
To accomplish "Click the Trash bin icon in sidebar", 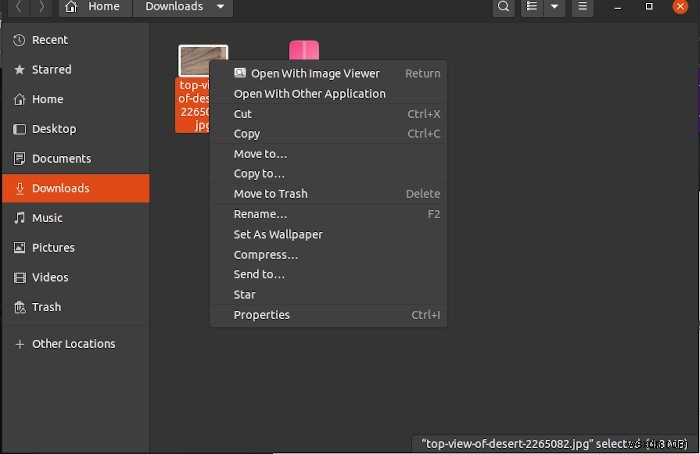I will pyautogui.click(x=19, y=307).
